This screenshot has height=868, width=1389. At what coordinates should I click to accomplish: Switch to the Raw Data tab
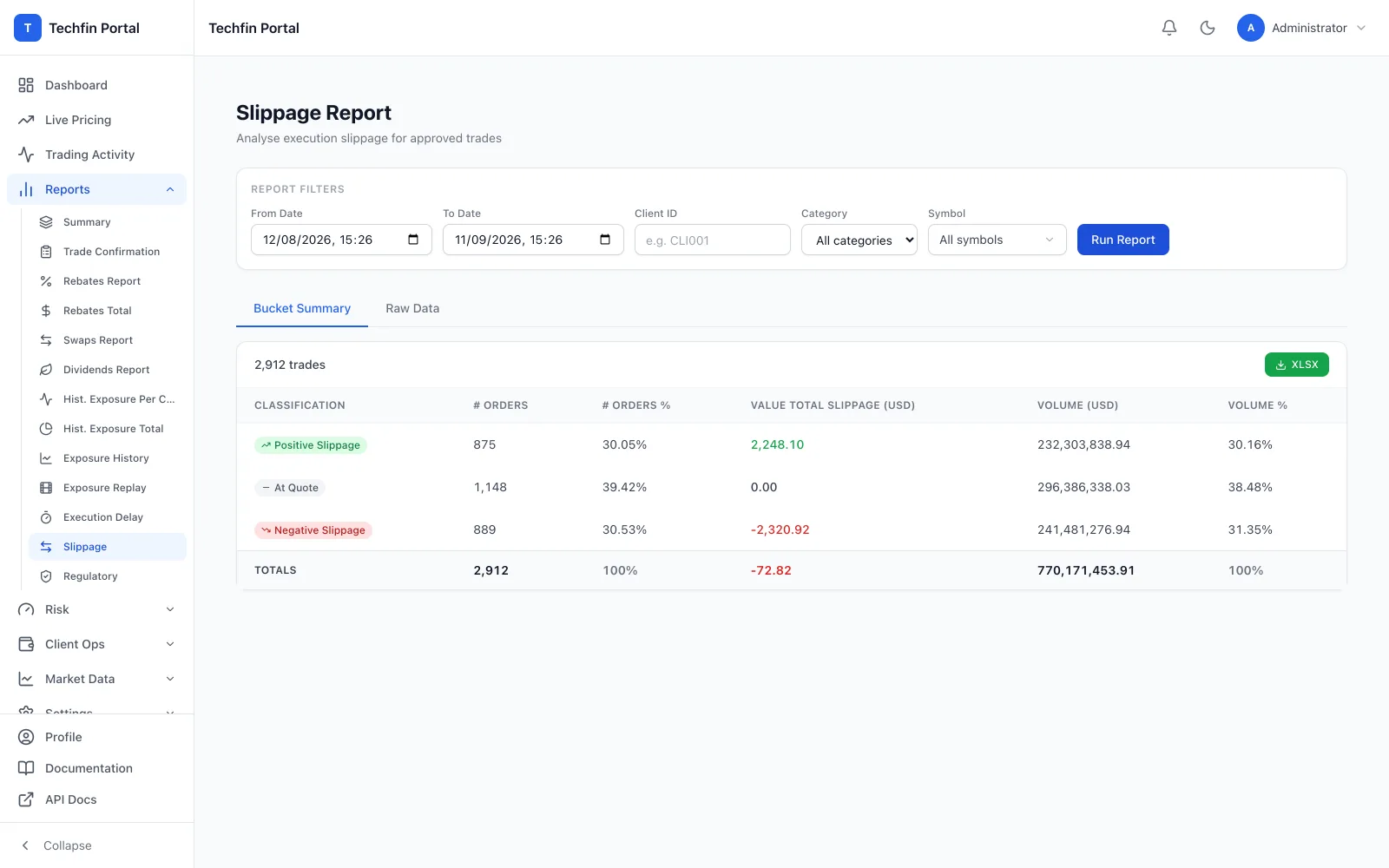coord(412,308)
